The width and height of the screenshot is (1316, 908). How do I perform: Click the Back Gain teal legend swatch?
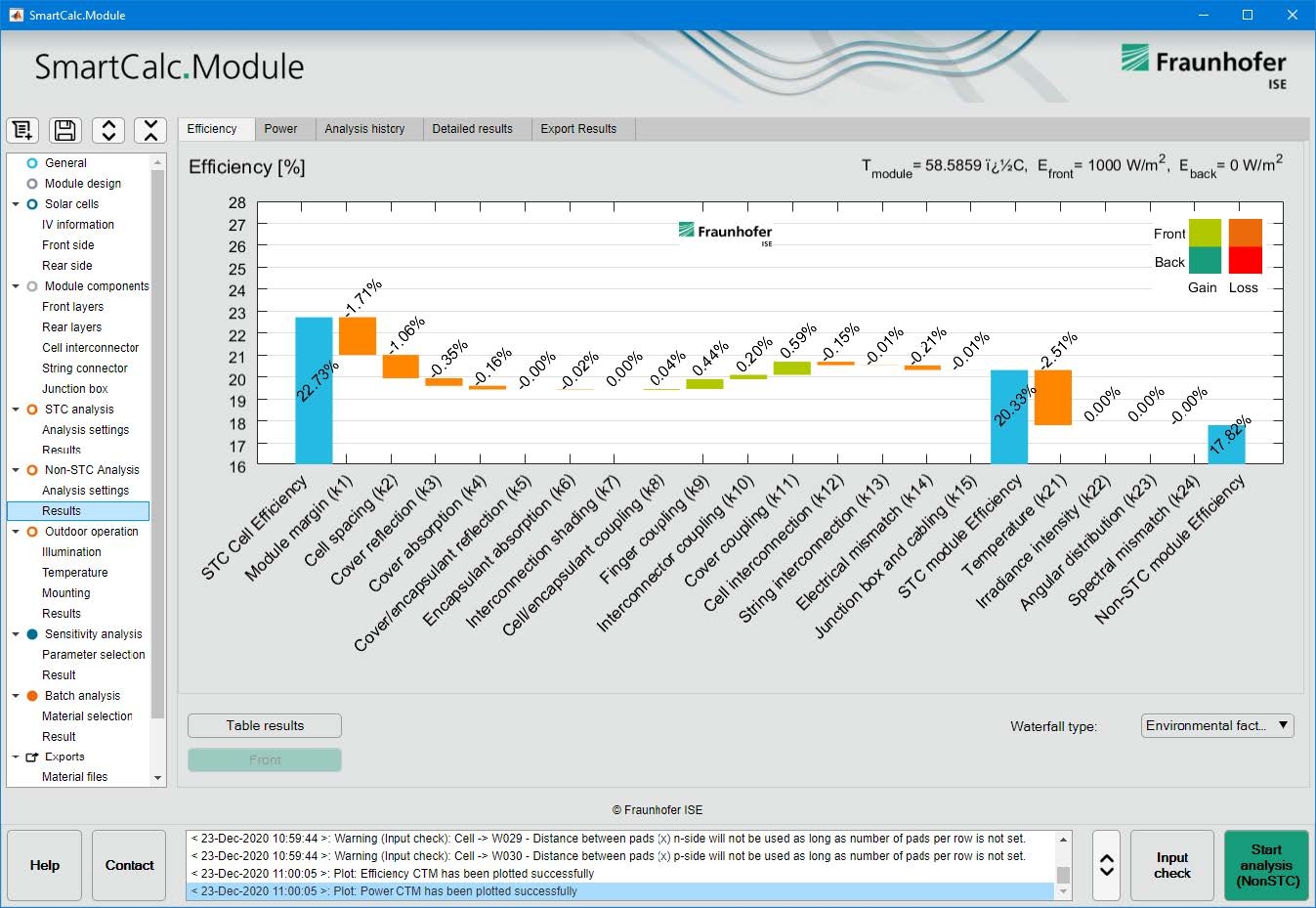[x=1205, y=260]
